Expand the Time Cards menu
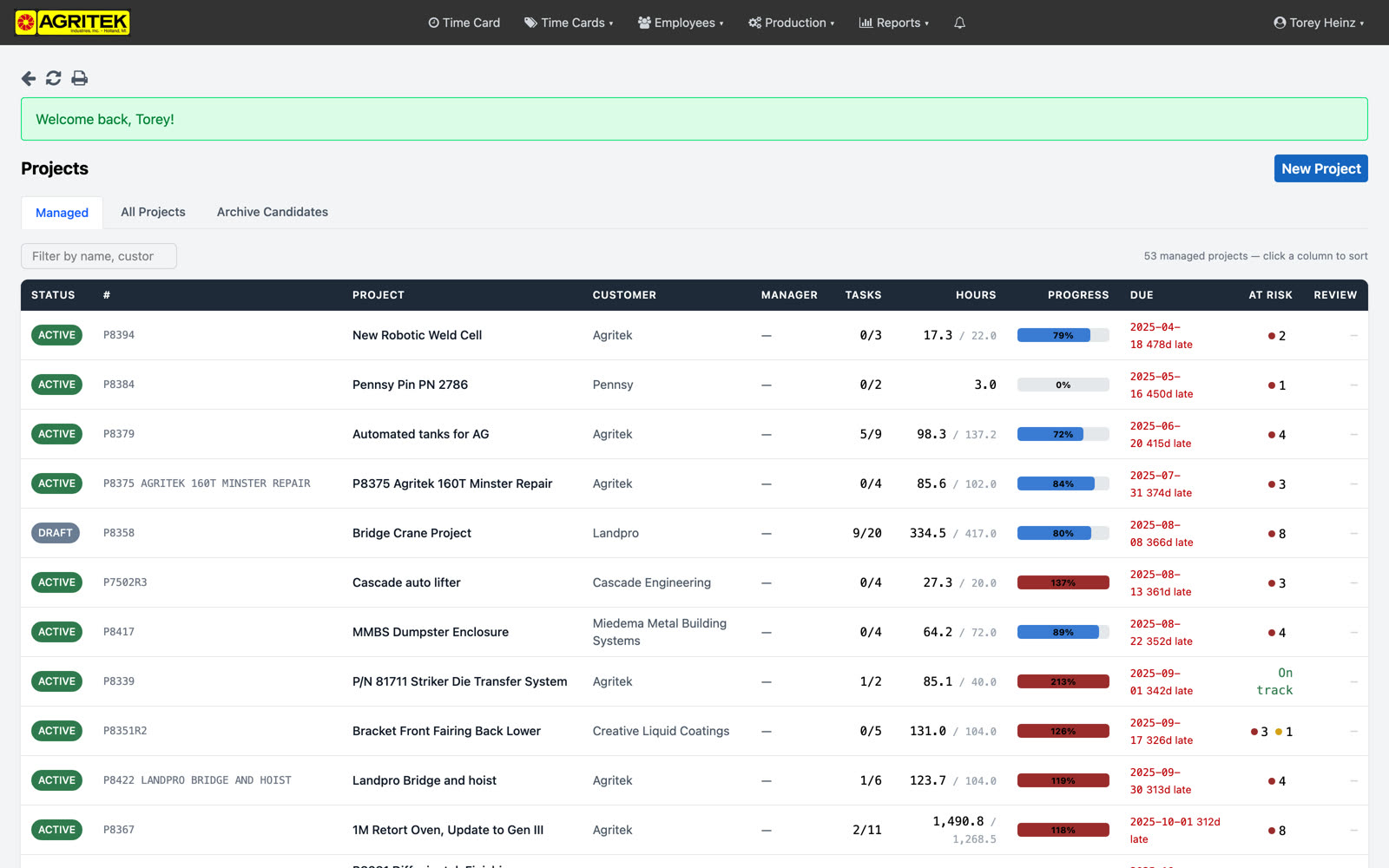1389x868 pixels. [569, 23]
